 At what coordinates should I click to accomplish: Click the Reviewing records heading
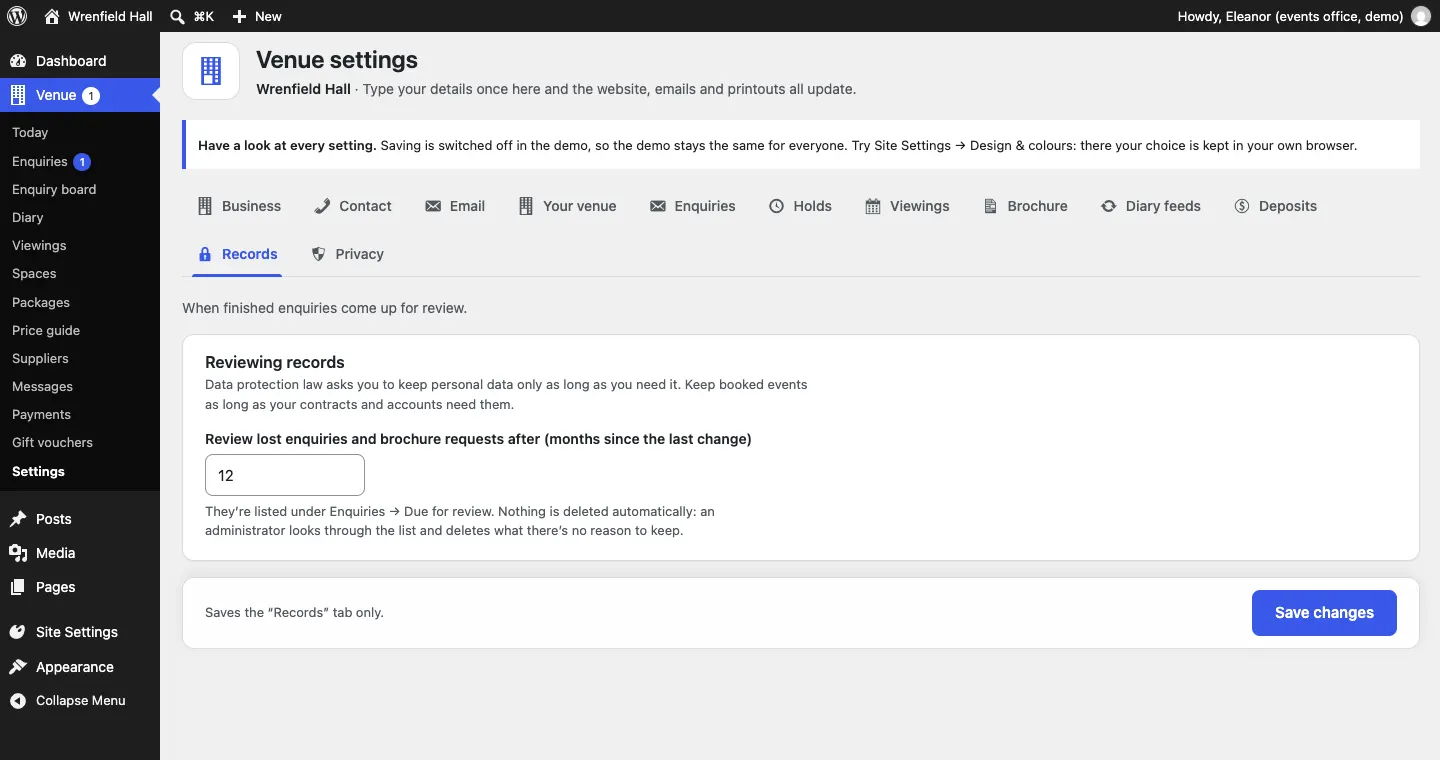275,362
